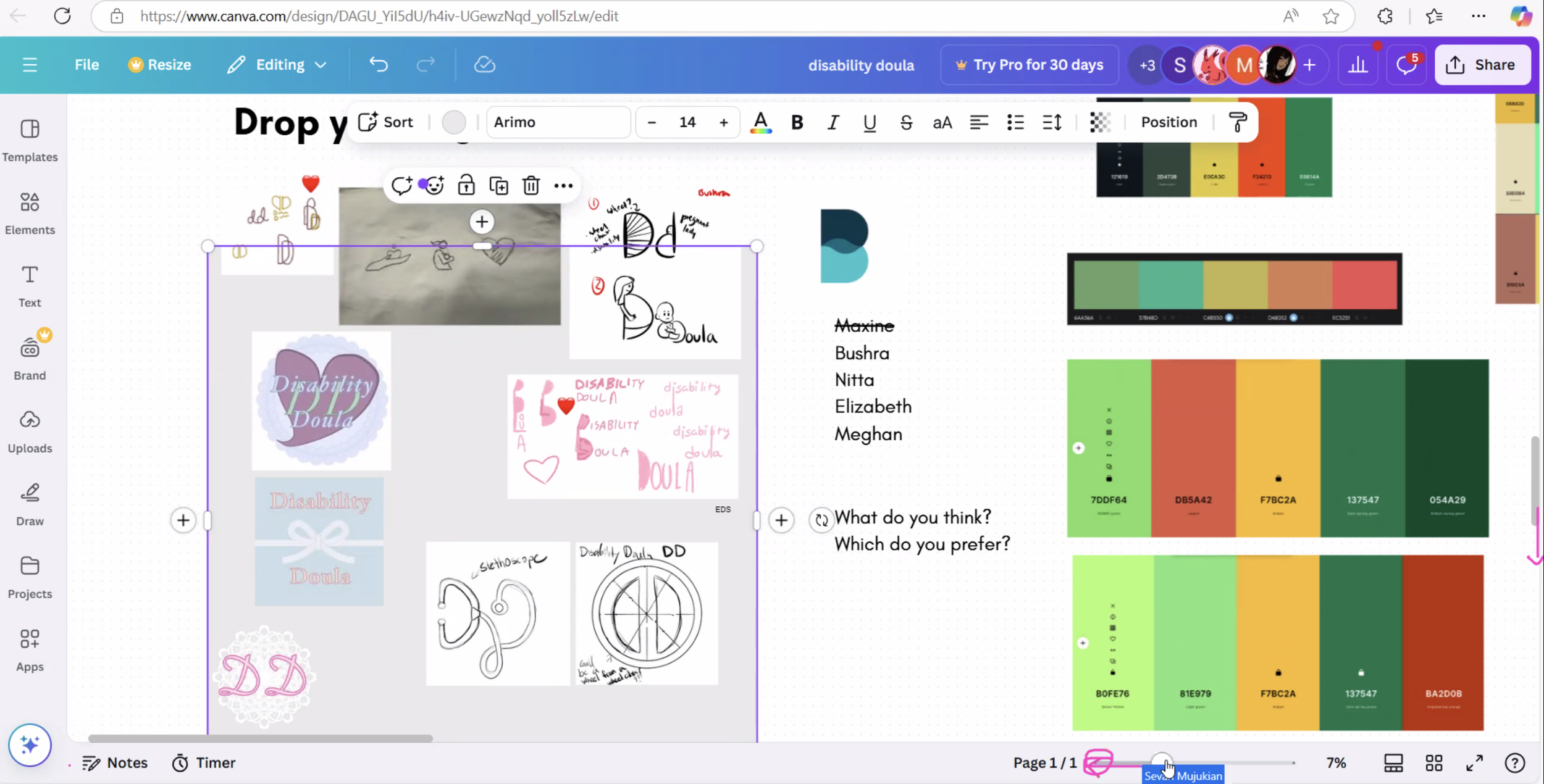Click Try Pro for 30 days
This screenshot has width=1544, height=784.
point(1029,65)
